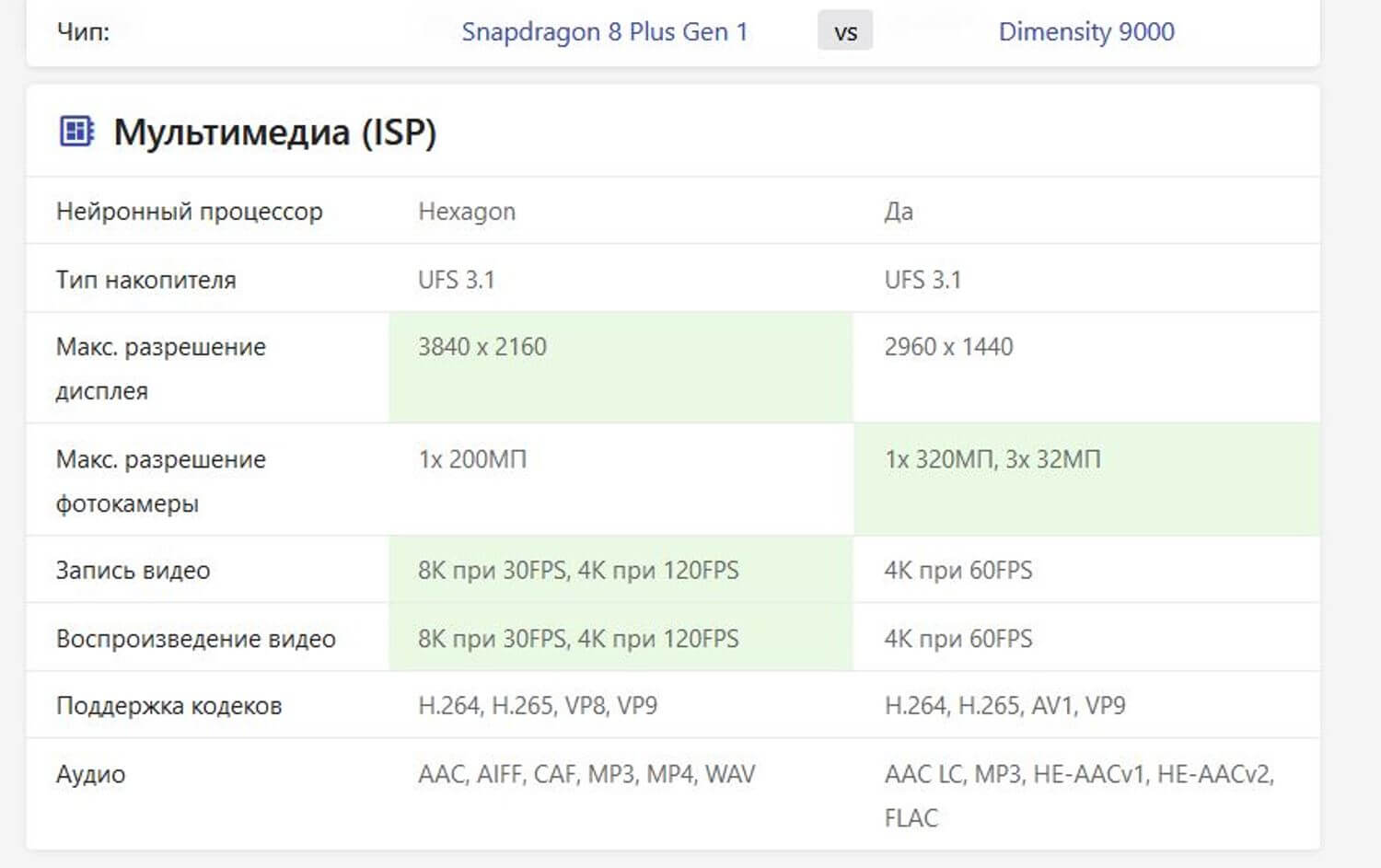Open the Snapdragon 8 Plus Gen 1 link
The height and width of the screenshot is (868, 1381).
tap(604, 31)
